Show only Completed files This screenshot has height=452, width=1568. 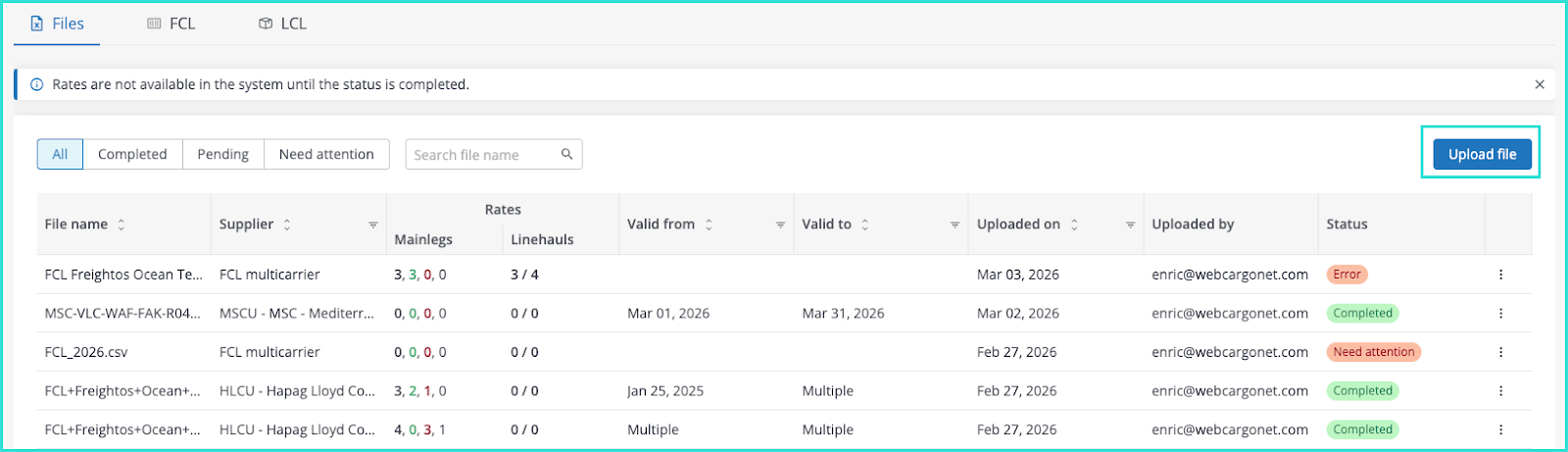(132, 154)
